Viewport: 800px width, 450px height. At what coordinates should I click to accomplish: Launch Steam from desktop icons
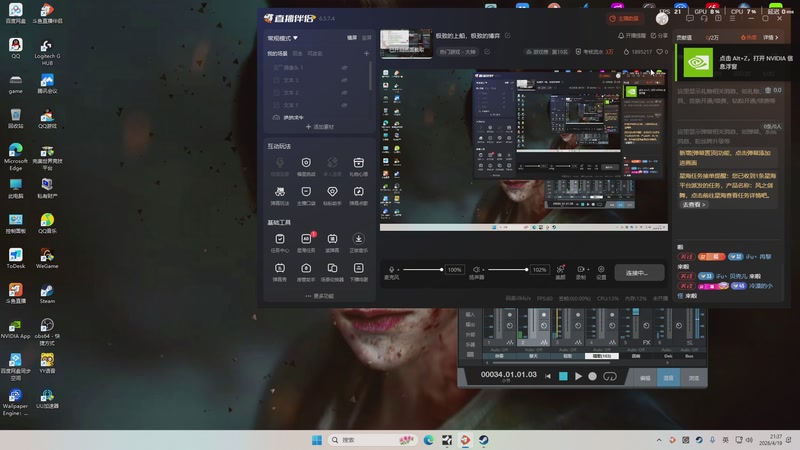point(47,294)
